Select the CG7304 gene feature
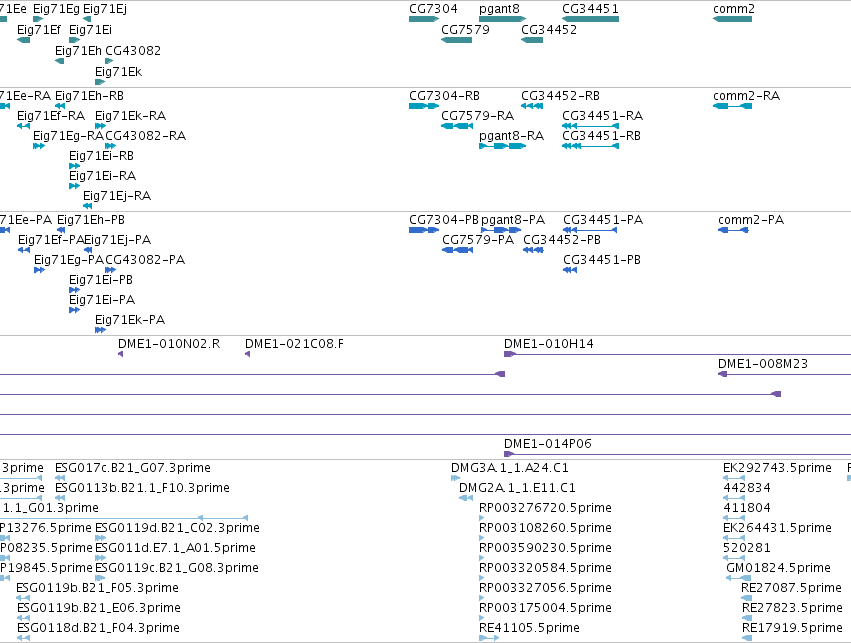Image resolution: width=851 pixels, height=643 pixels. [424, 19]
